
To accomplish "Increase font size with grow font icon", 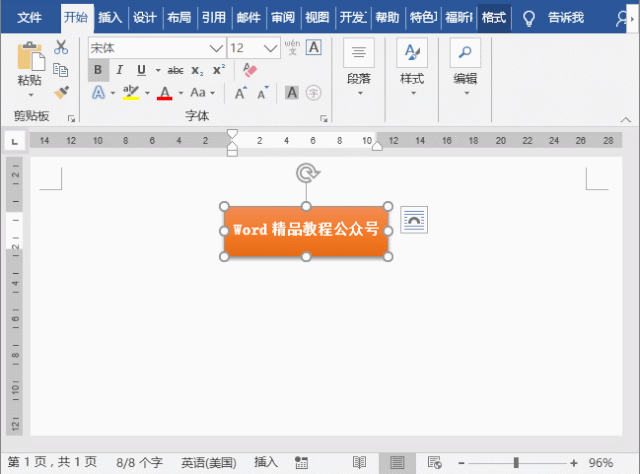I will [x=240, y=93].
